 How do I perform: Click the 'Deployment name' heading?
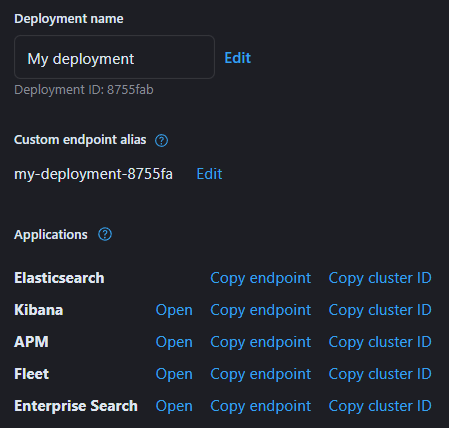69,19
